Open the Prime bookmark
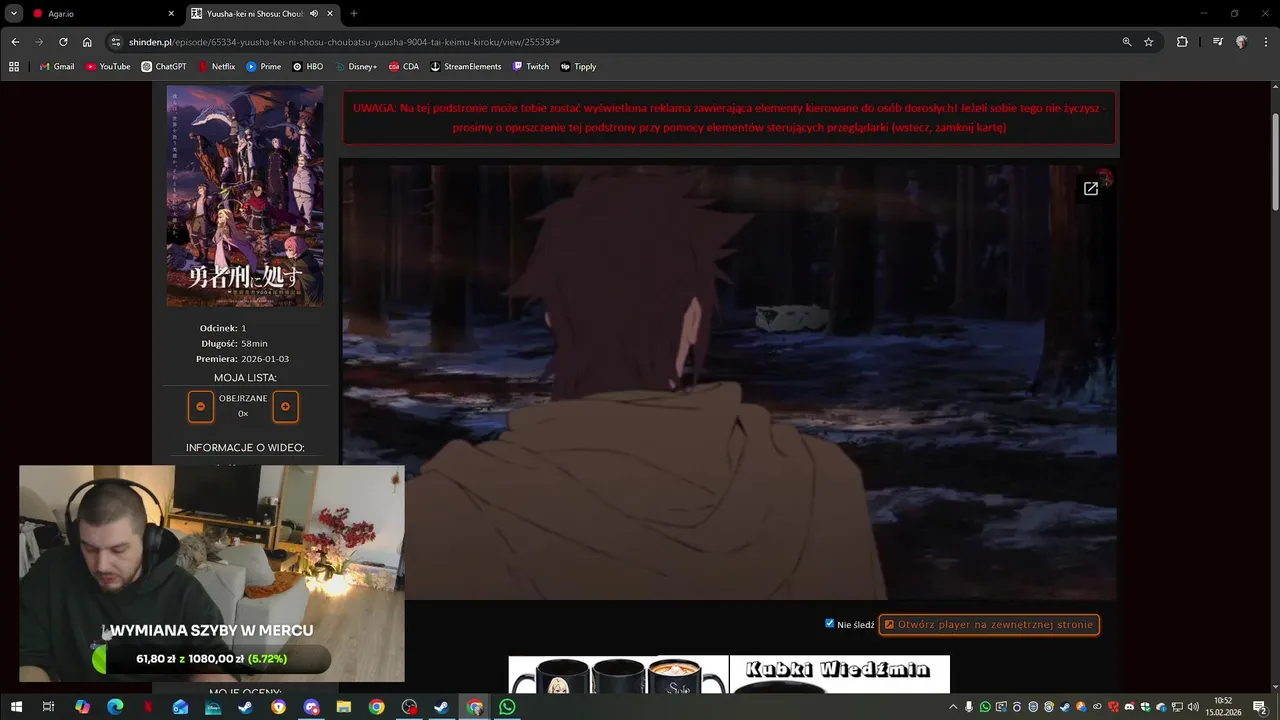Screen dimensions: 1280x720 (x=264, y=67)
